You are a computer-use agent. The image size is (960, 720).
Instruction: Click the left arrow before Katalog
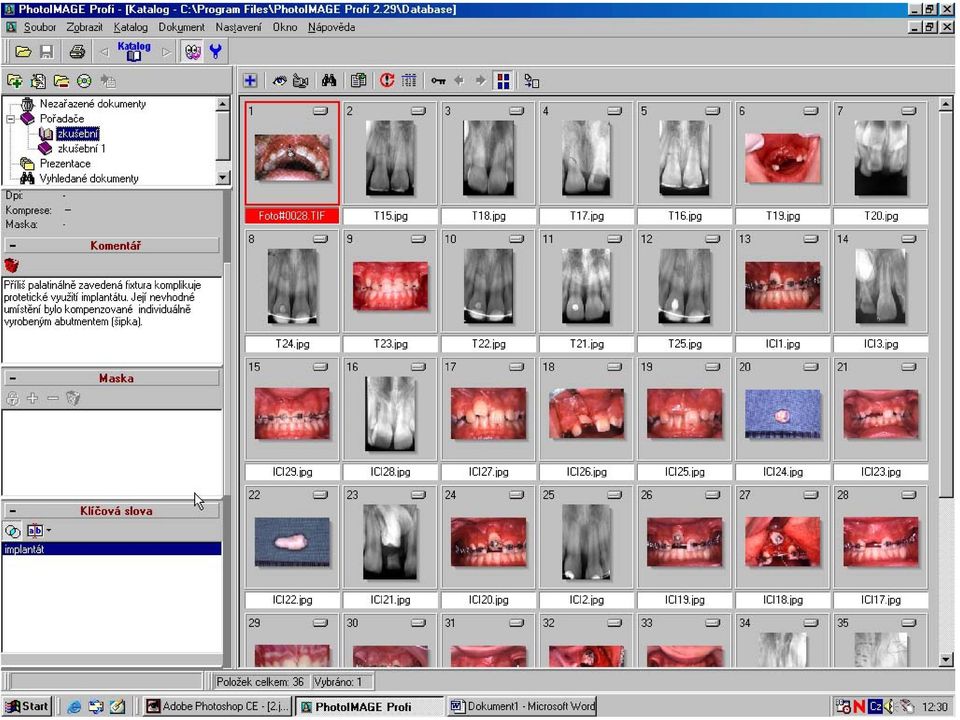(104, 52)
